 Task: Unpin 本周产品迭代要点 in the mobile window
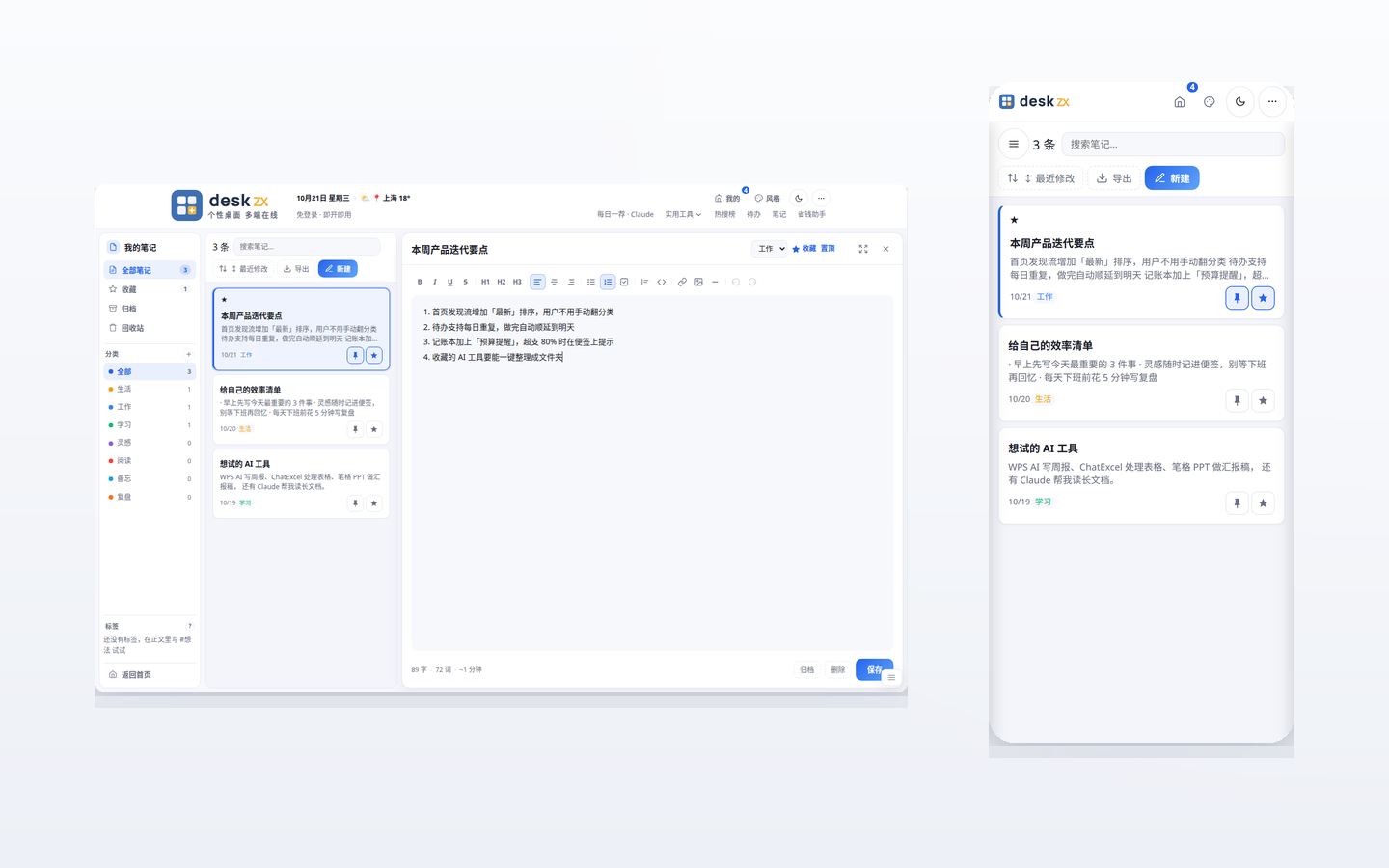[1237, 298]
